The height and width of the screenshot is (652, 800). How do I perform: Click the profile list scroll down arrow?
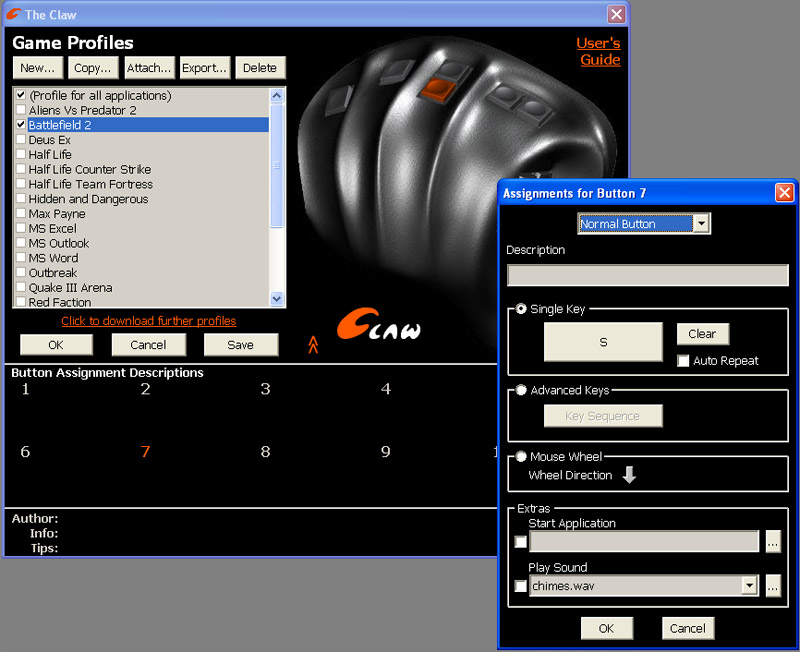[277, 299]
